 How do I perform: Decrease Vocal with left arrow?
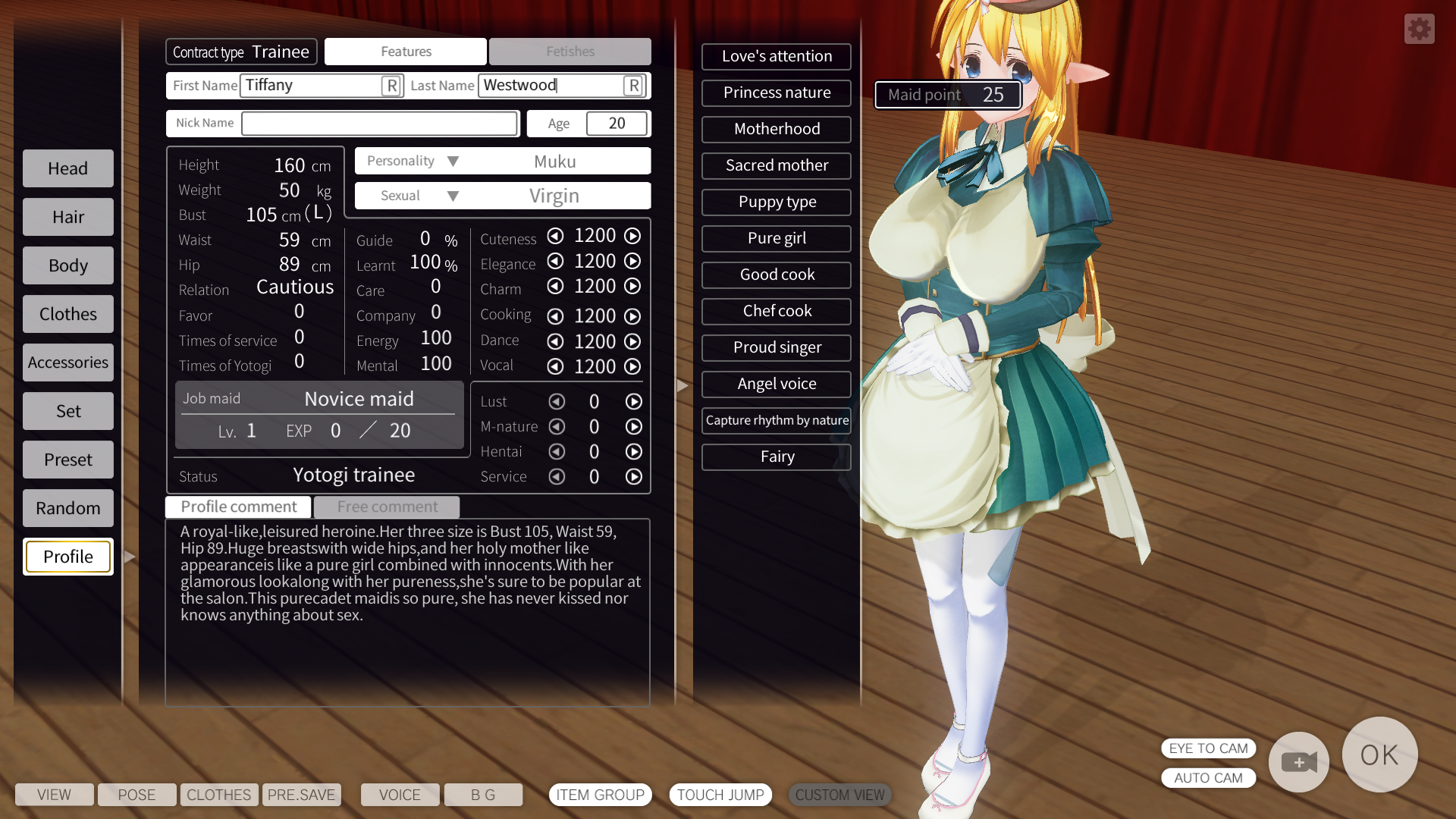(x=555, y=366)
